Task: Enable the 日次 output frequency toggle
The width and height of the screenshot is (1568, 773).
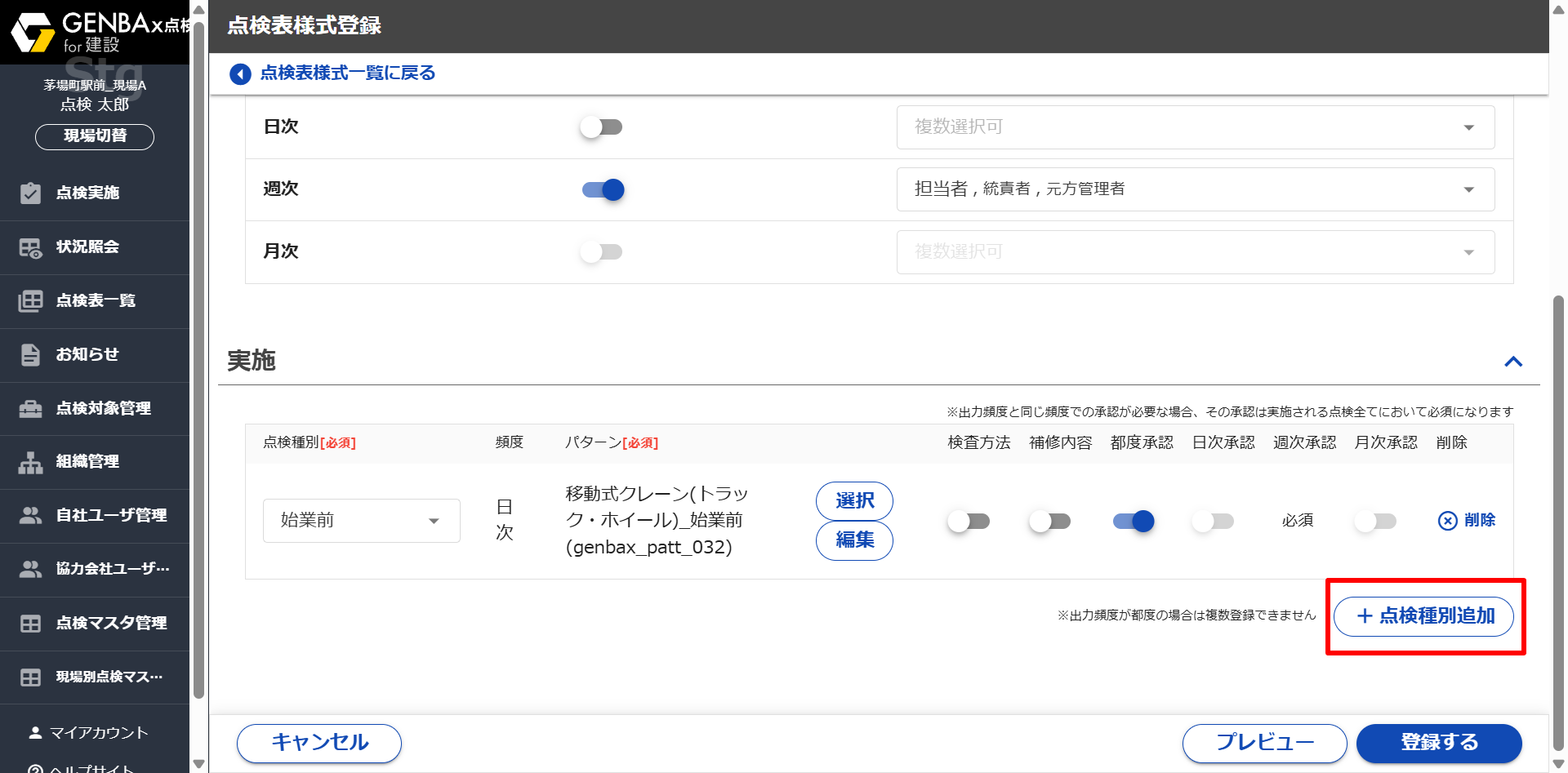Action: click(x=602, y=127)
